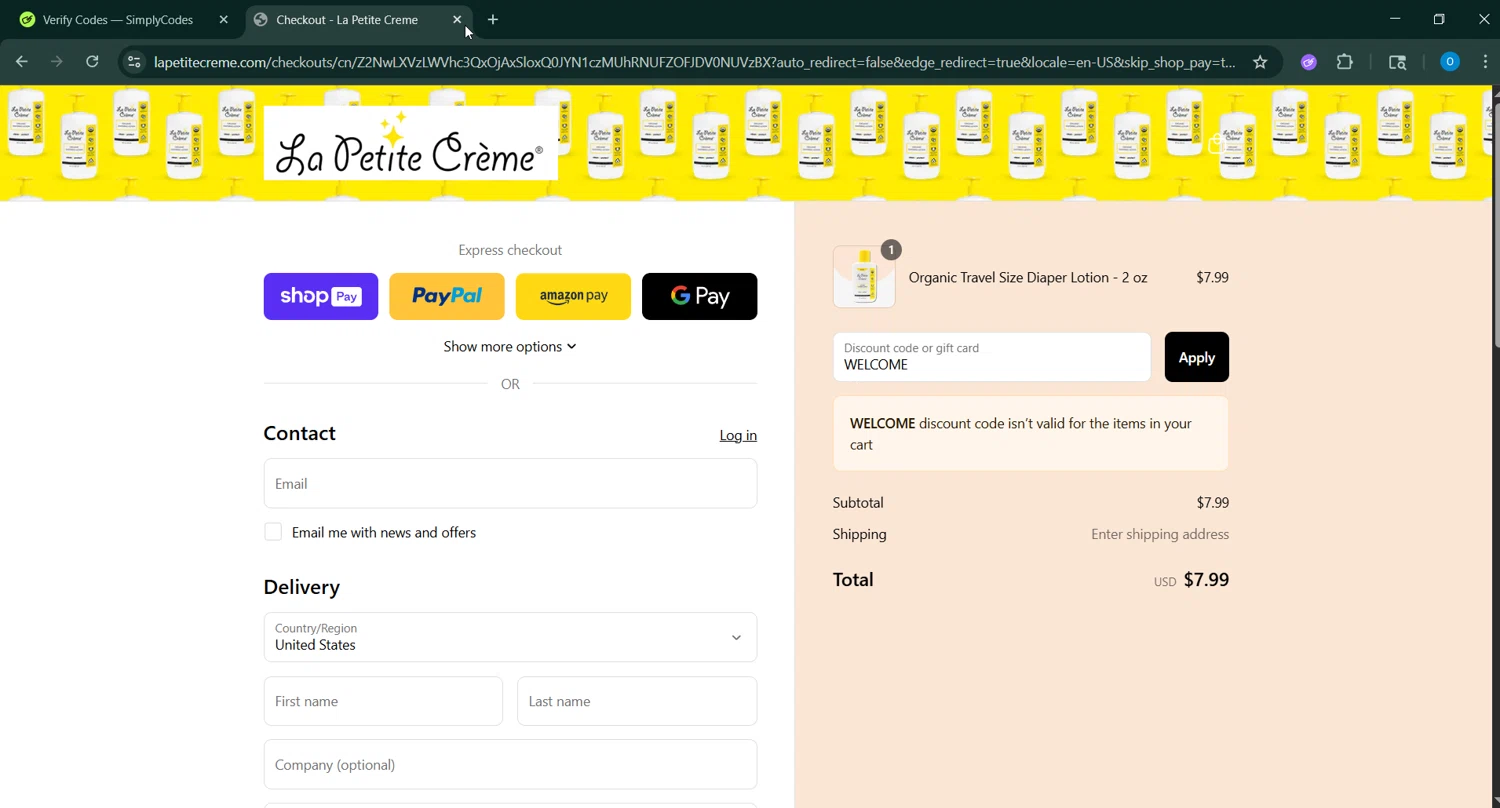Click the Discount code or gift card field

click(992, 357)
